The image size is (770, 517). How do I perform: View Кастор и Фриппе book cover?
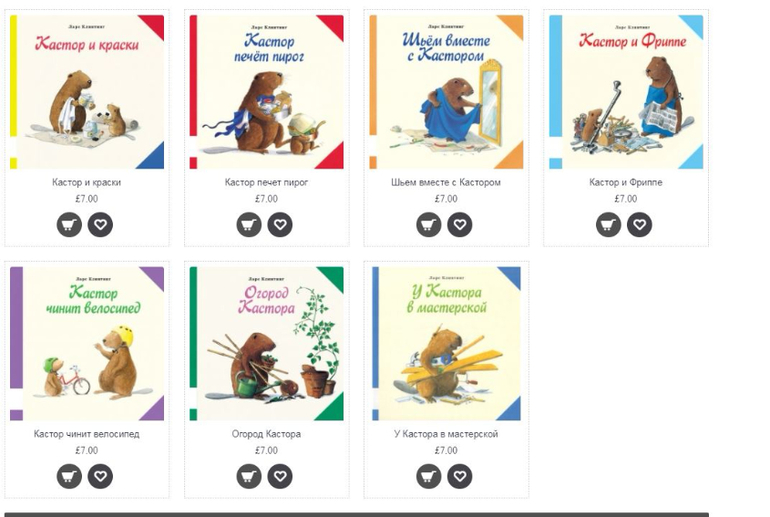point(626,92)
